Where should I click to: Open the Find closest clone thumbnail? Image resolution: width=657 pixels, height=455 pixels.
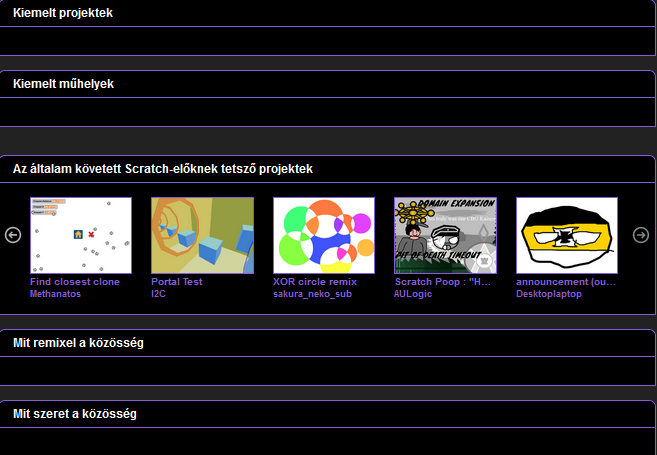(81, 235)
